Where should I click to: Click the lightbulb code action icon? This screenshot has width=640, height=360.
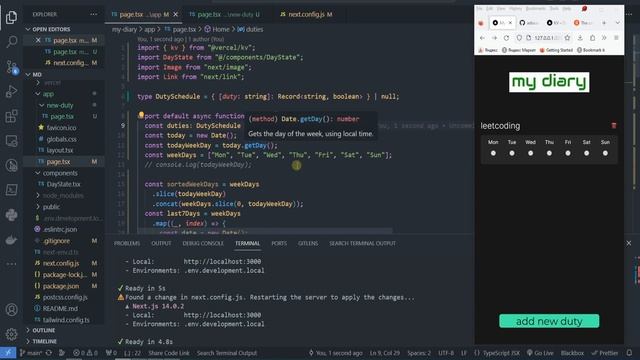141,115
